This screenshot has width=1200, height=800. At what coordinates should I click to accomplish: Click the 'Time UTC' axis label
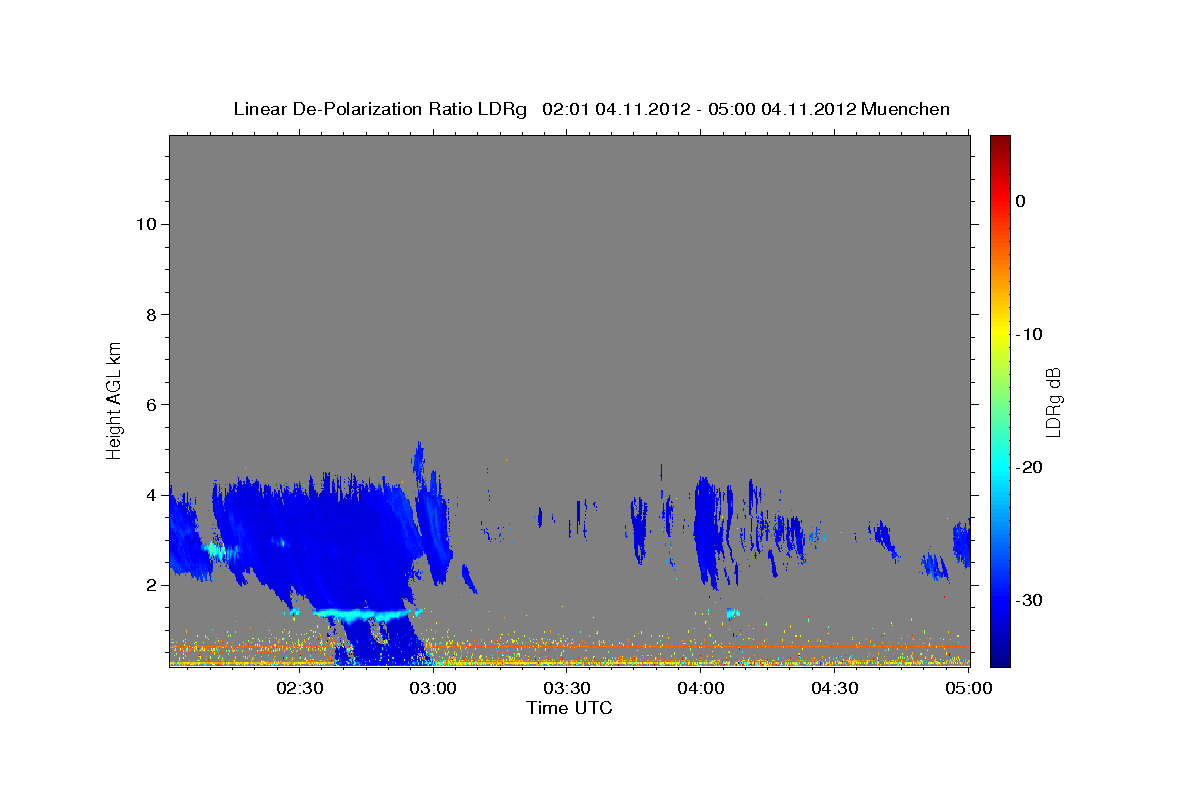(569, 708)
